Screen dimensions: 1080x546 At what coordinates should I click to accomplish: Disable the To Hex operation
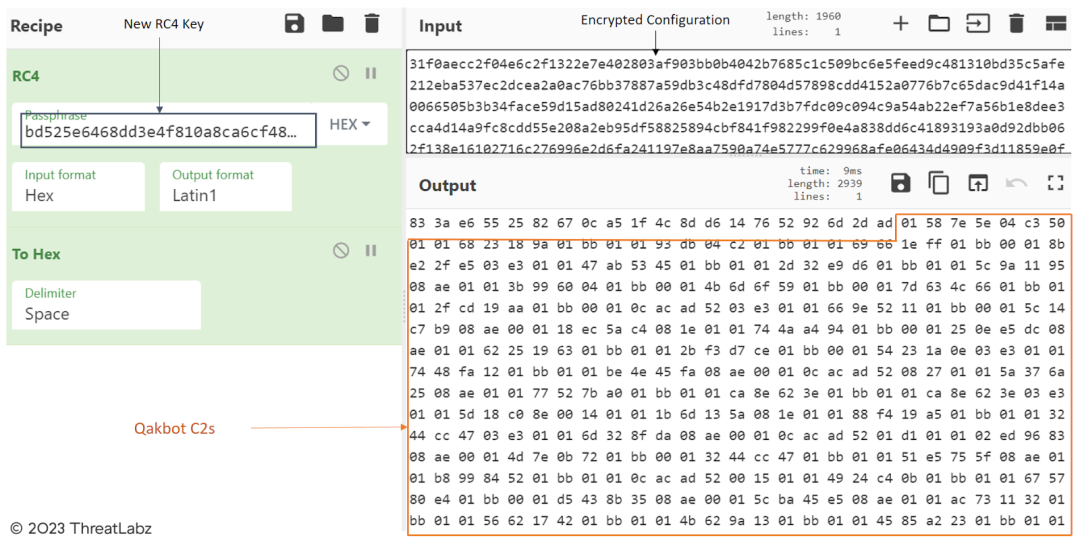coord(341,251)
